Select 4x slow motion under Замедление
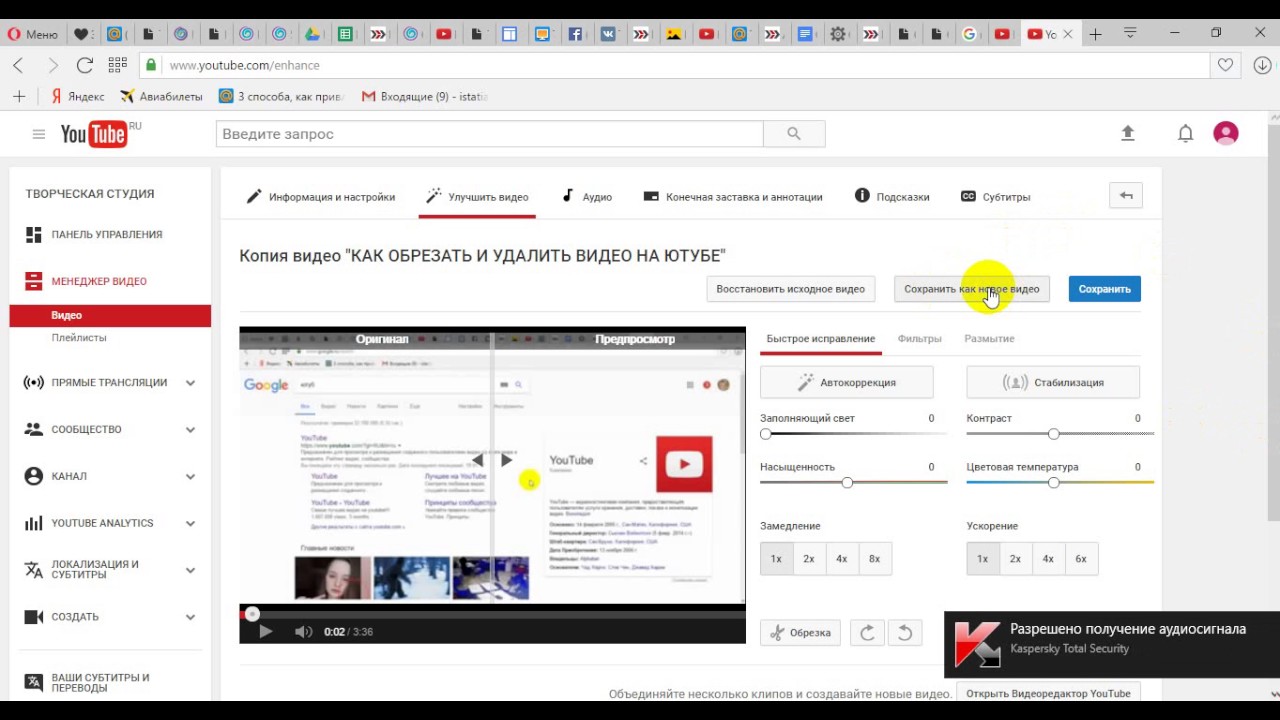This screenshot has width=1280, height=720. [842, 559]
